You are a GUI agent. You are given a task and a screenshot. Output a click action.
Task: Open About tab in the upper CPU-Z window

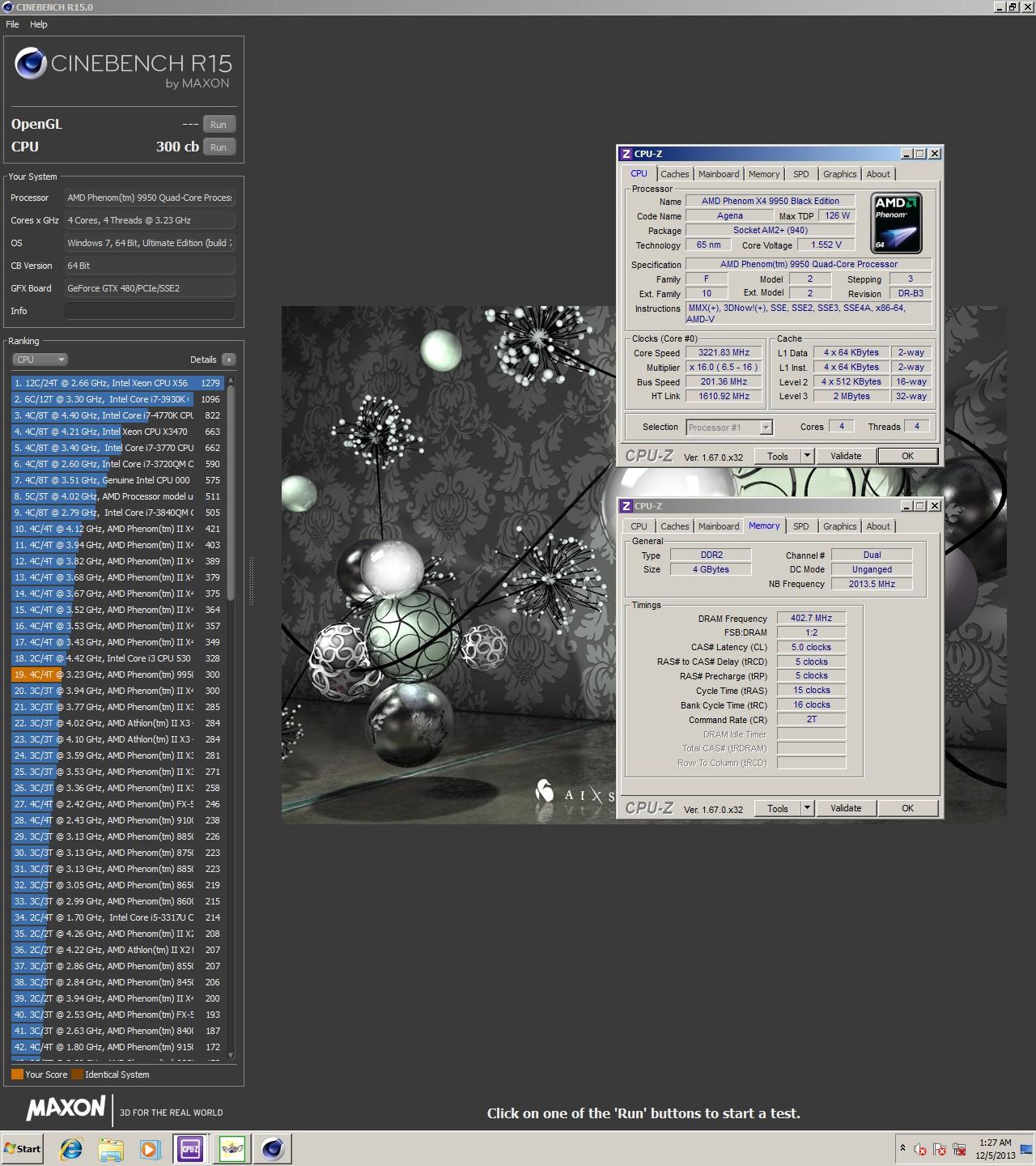pyautogui.click(x=878, y=174)
